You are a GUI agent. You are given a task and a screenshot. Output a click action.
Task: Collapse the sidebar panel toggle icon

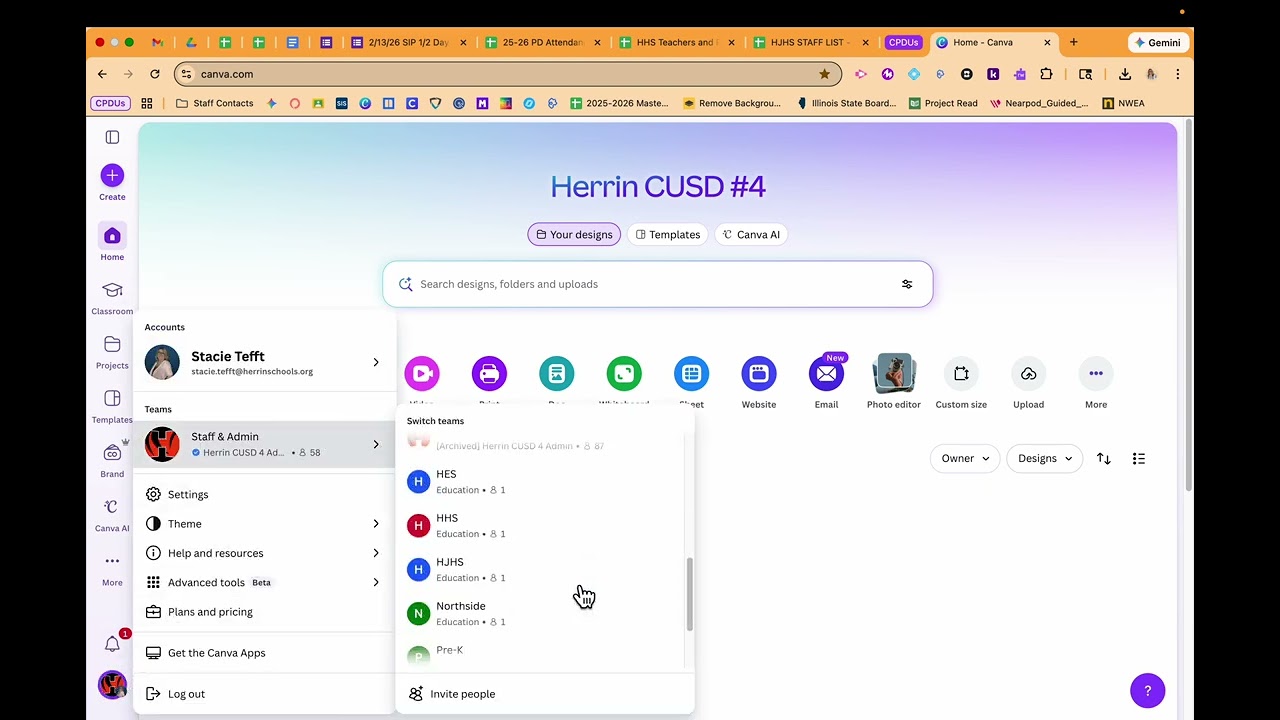(112, 137)
